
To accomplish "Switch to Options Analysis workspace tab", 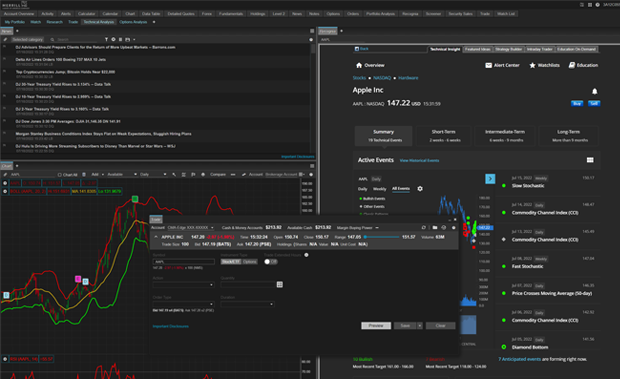I will pos(133,22).
